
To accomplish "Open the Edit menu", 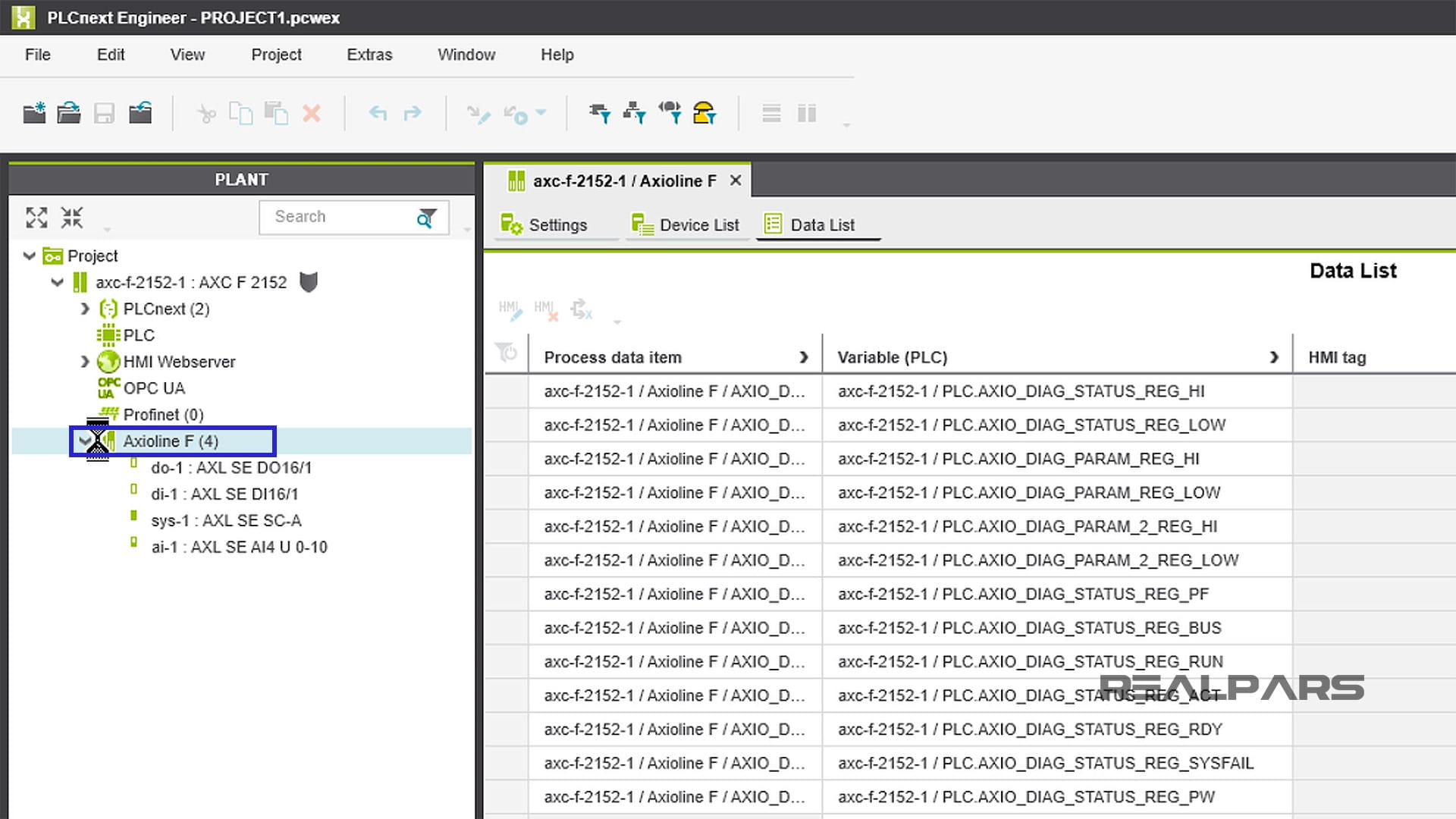I will click(111, 55).
